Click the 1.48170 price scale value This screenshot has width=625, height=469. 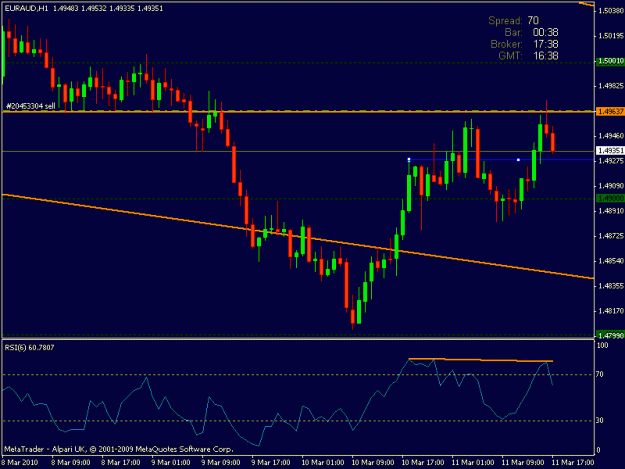[611, 311]
